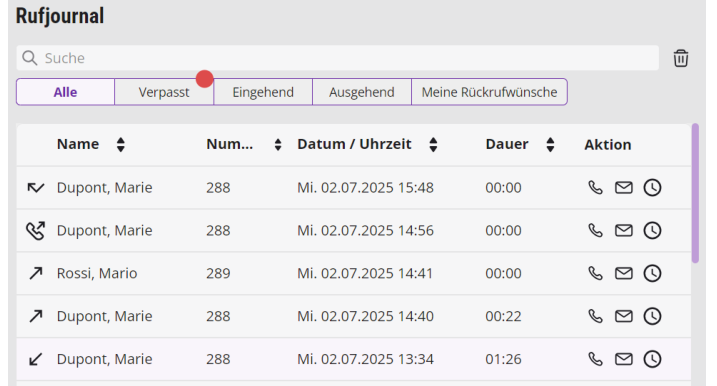Click clock icon in 13:34 row
The width and height of the screenshot is (717, 386).
[653, 359]
